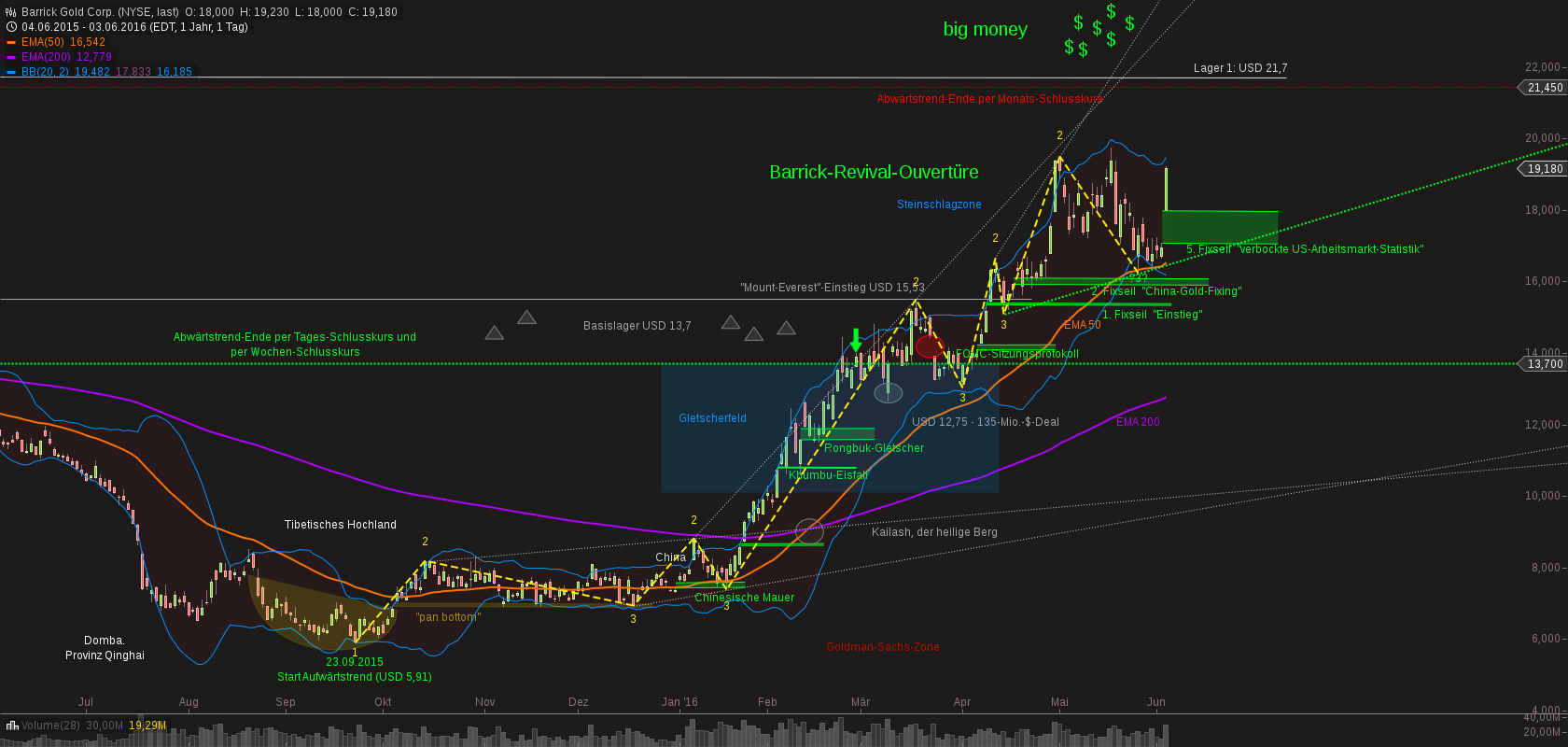
Task: Click the 'big money' annotation text
Action: [985, 29]
